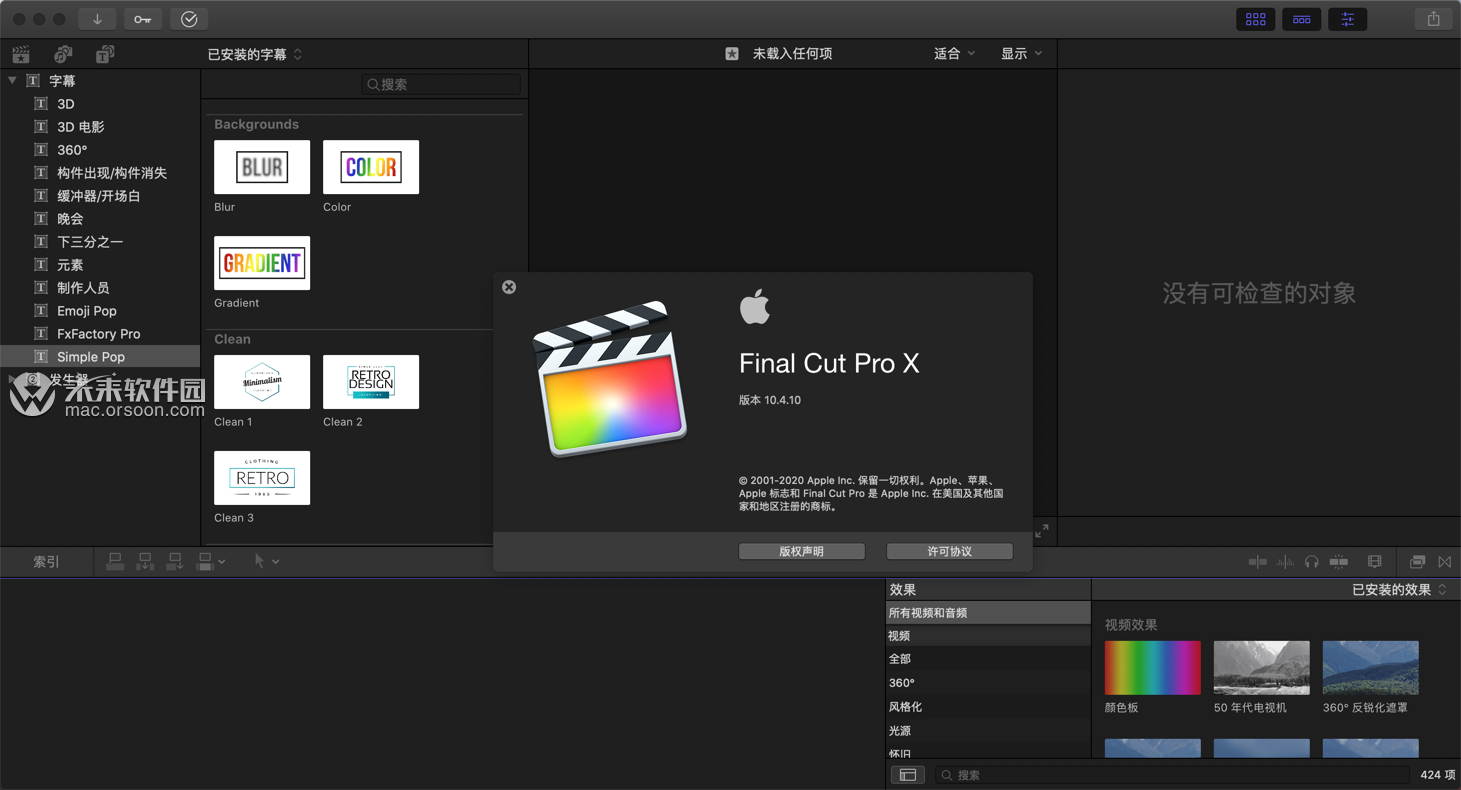Select 缓冲器/开场白 category
The height and width of the screenshot is (790, 1461).
point(100,196)
